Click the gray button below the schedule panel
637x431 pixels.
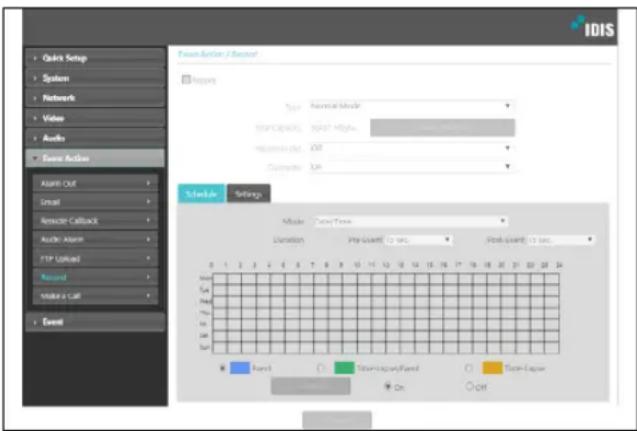337,420
